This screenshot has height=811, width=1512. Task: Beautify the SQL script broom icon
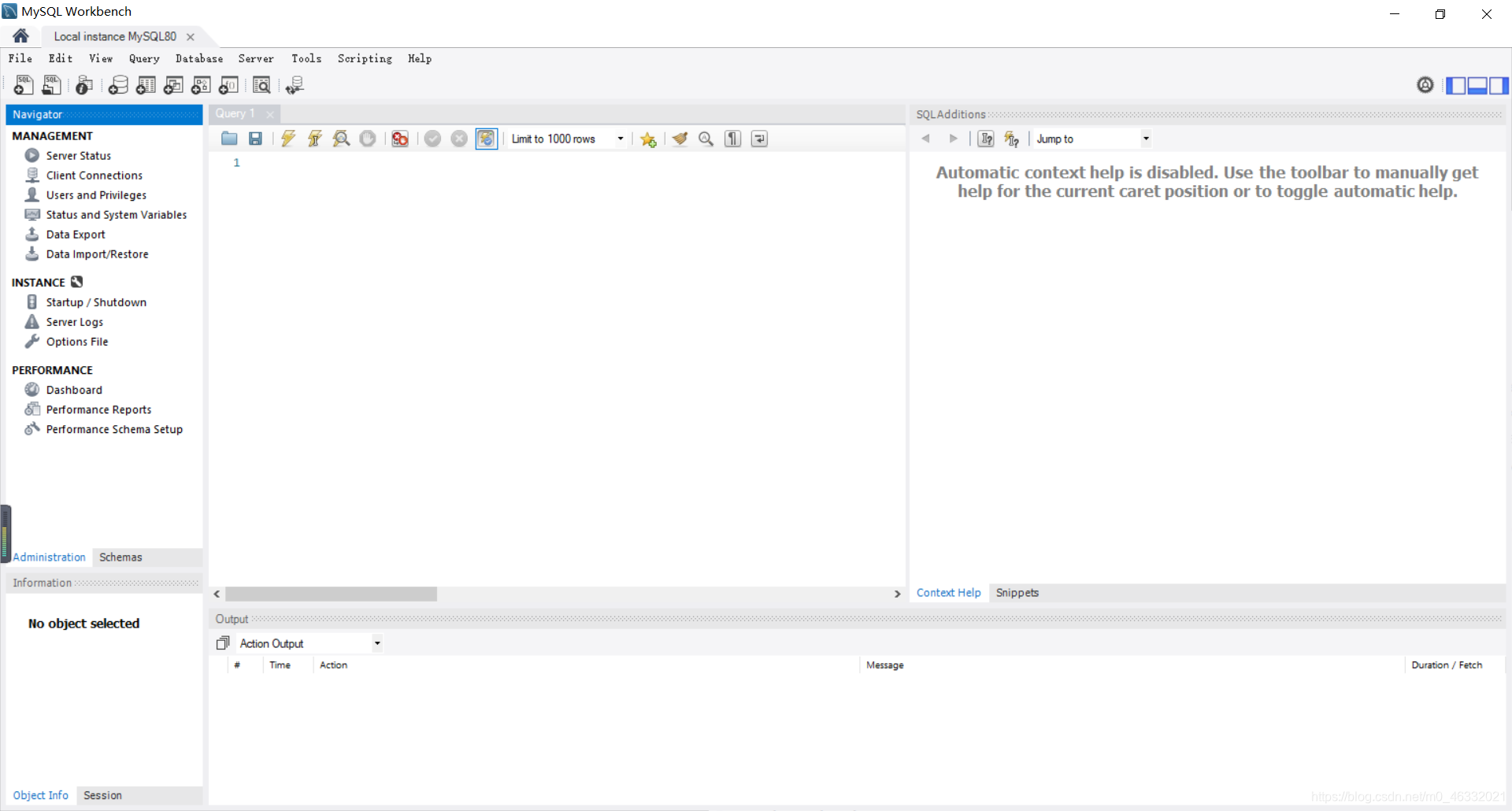click(x=680, y=139)
